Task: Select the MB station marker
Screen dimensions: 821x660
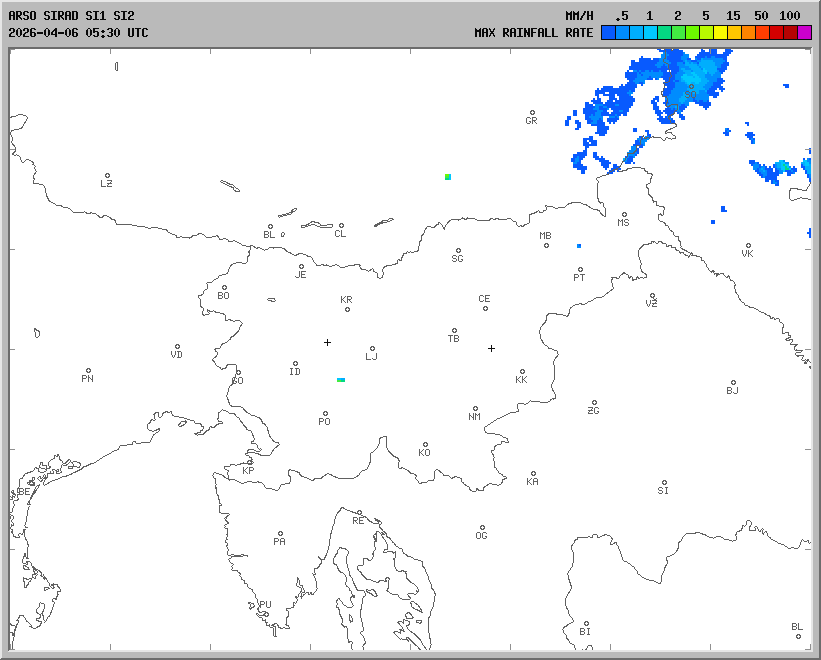Action: (546, 245)
